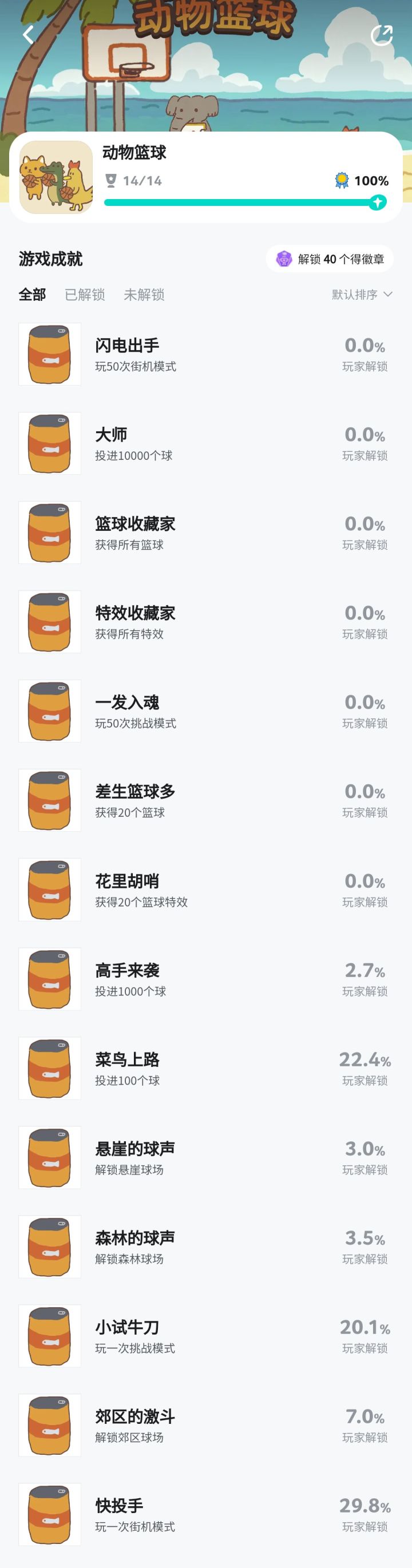
Task: Select the 未解锁 tab
Action: 144,295
